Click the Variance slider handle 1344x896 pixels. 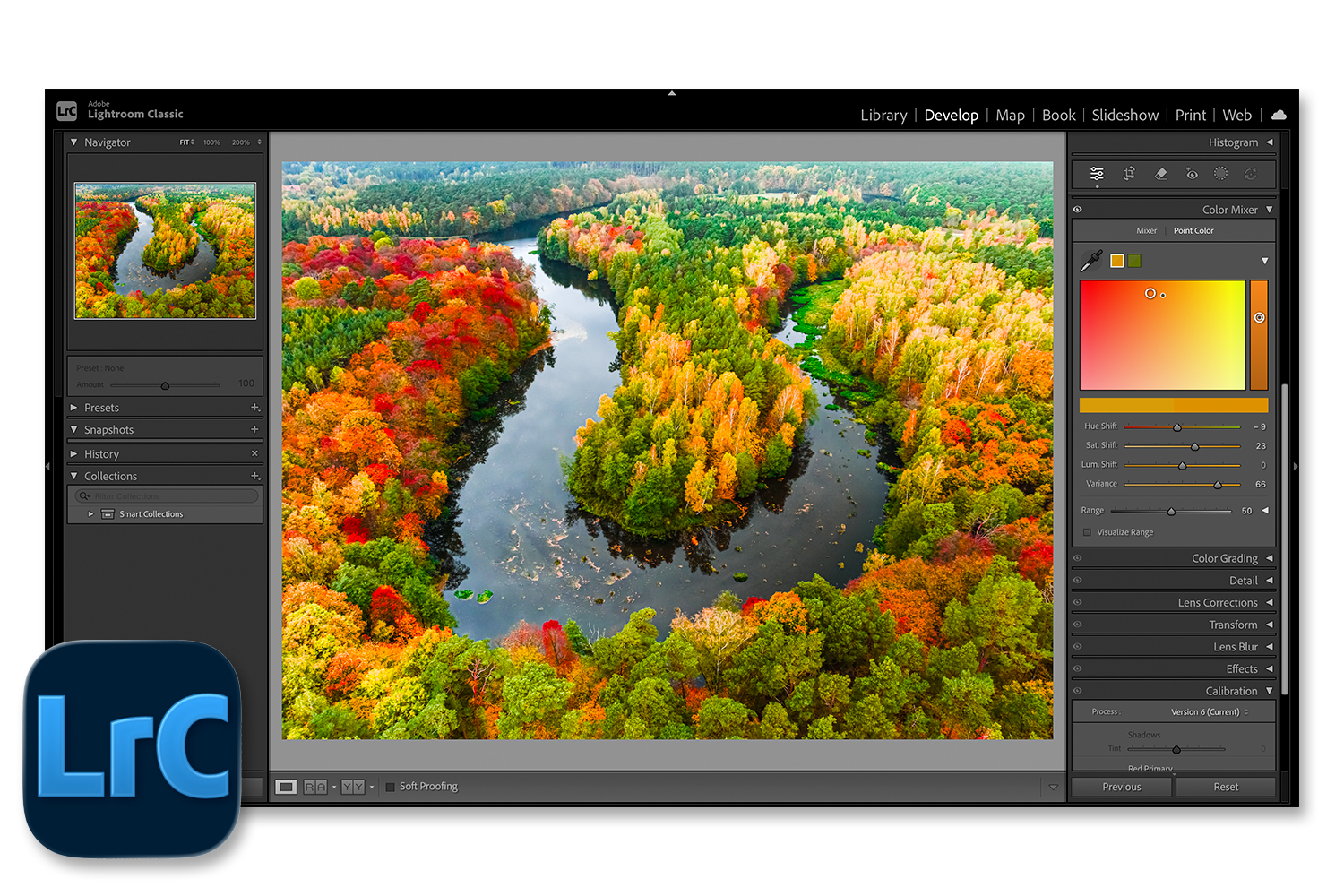[x=1218, y=485]
